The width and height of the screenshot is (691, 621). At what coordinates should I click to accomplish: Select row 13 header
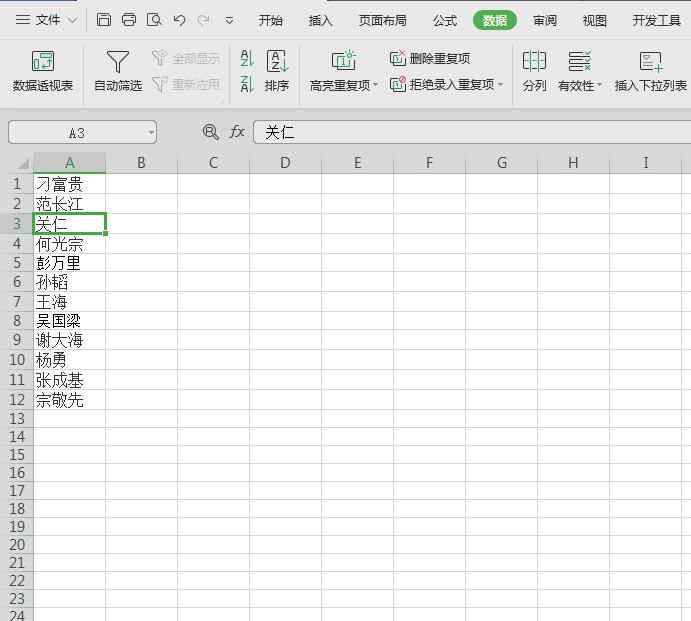pyautogui.click(x=17, y=419)
